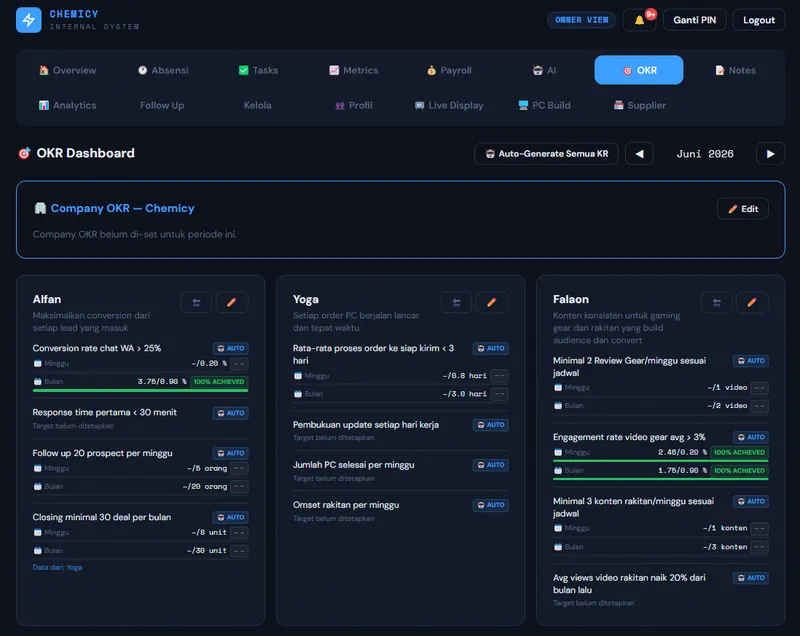Image resolution: width=800 pixels, height=636 pixels.
Task: Edit the Company OKR
Action: (x=743, y=209)
